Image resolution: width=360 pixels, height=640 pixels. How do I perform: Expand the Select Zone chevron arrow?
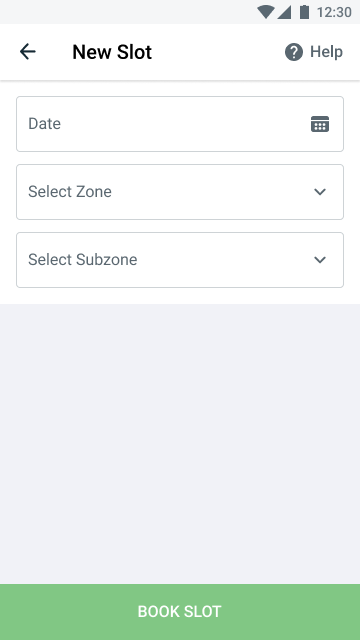coord(320,191)
